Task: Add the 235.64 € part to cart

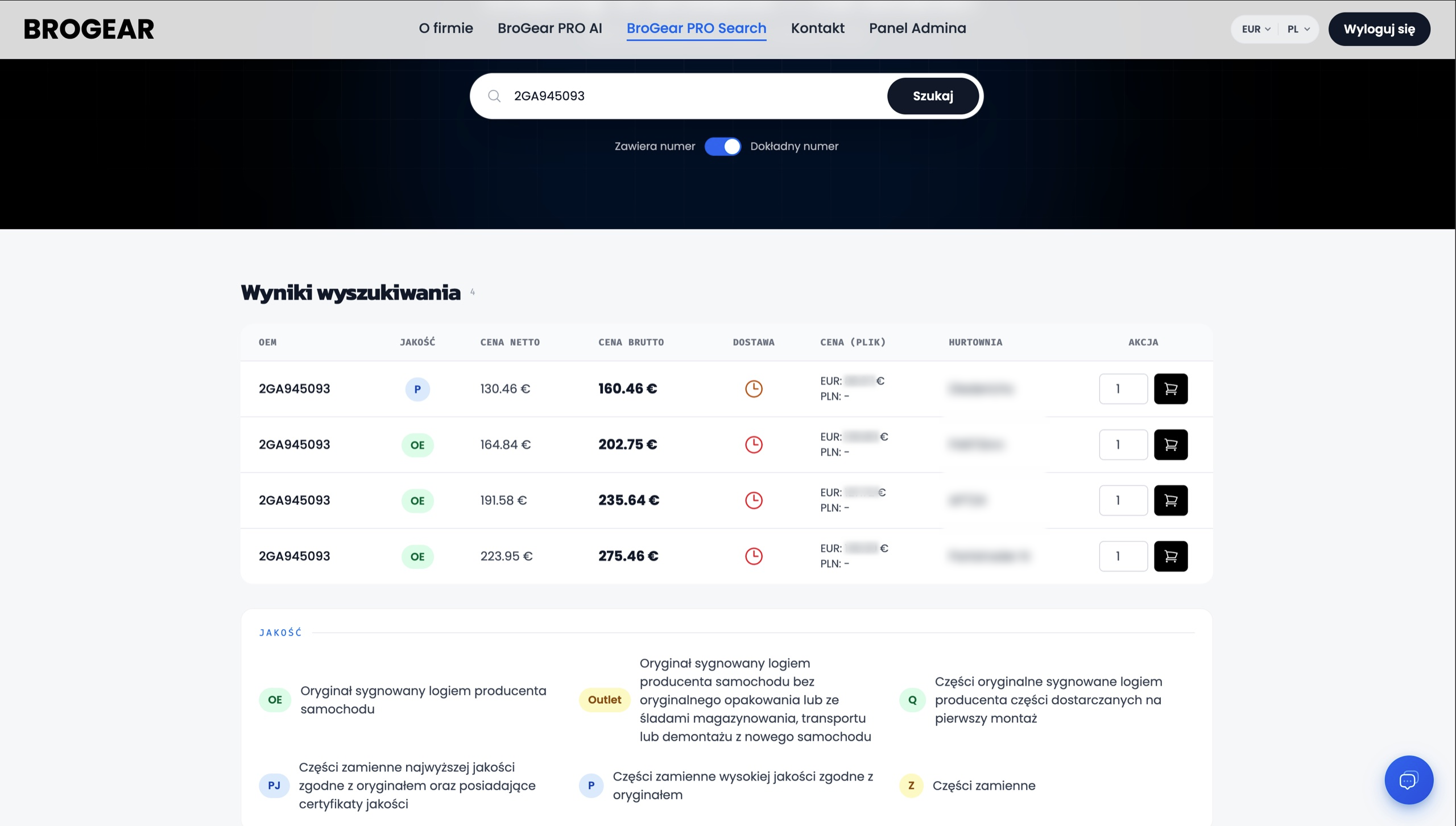Action: [x=1170, y=500]
